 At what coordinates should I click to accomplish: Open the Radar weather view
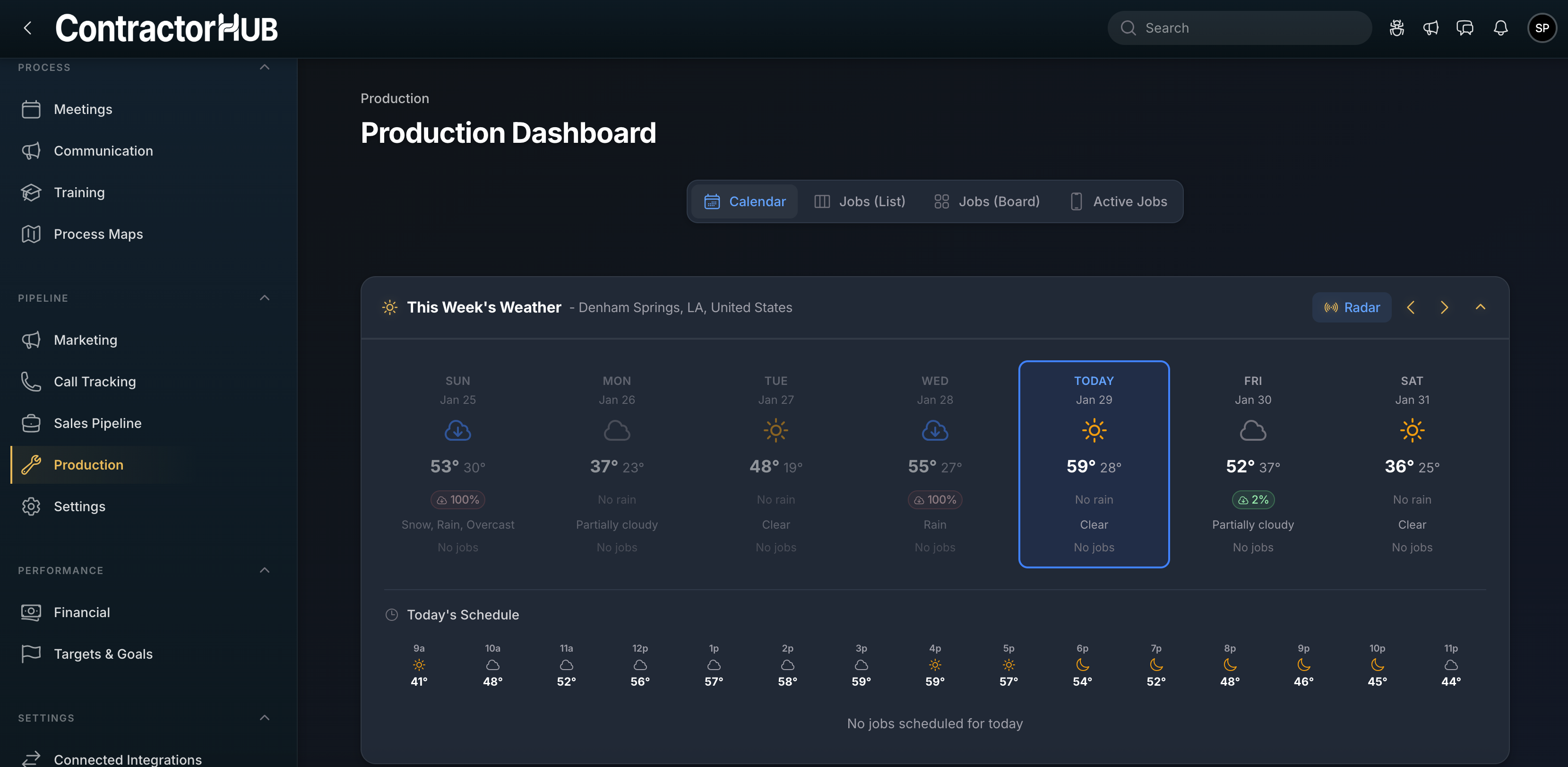coord(1351,307)
